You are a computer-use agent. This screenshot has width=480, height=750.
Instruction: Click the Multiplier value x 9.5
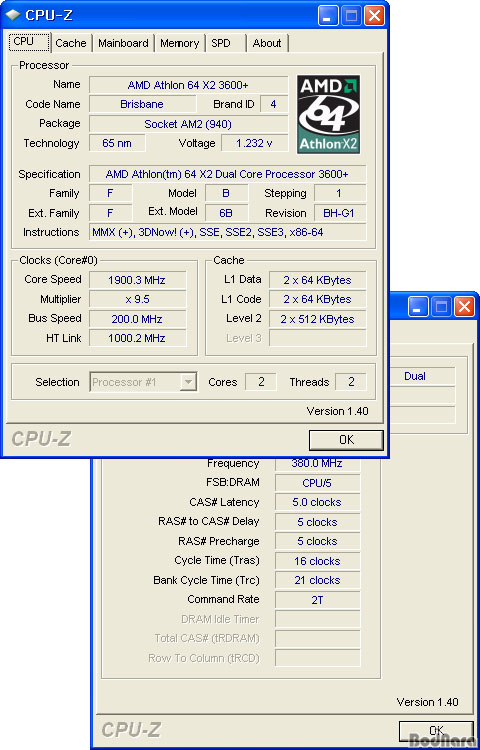pyautogui.click(x=138, y=299)
